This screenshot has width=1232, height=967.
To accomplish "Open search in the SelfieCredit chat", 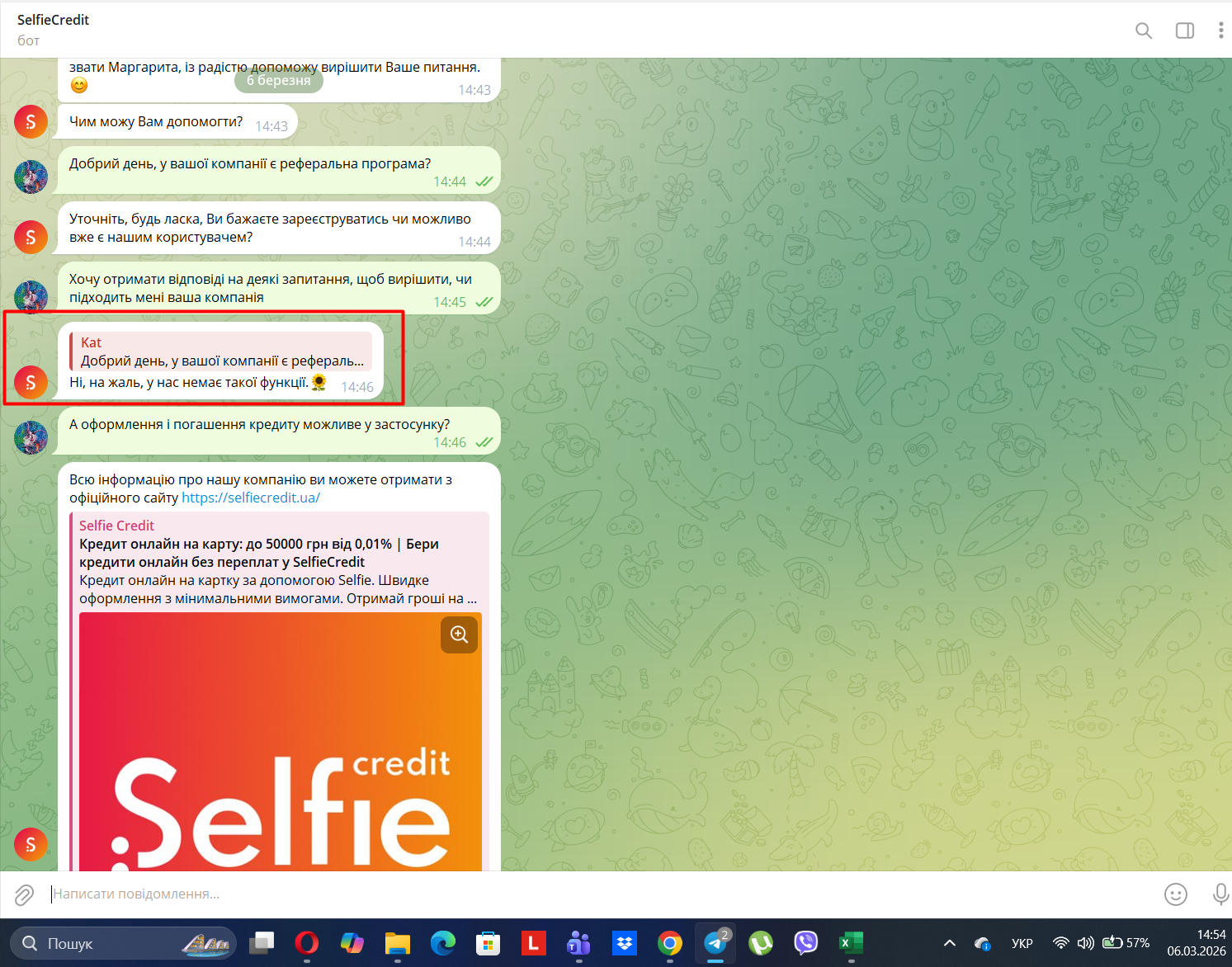I will 1144,31.
